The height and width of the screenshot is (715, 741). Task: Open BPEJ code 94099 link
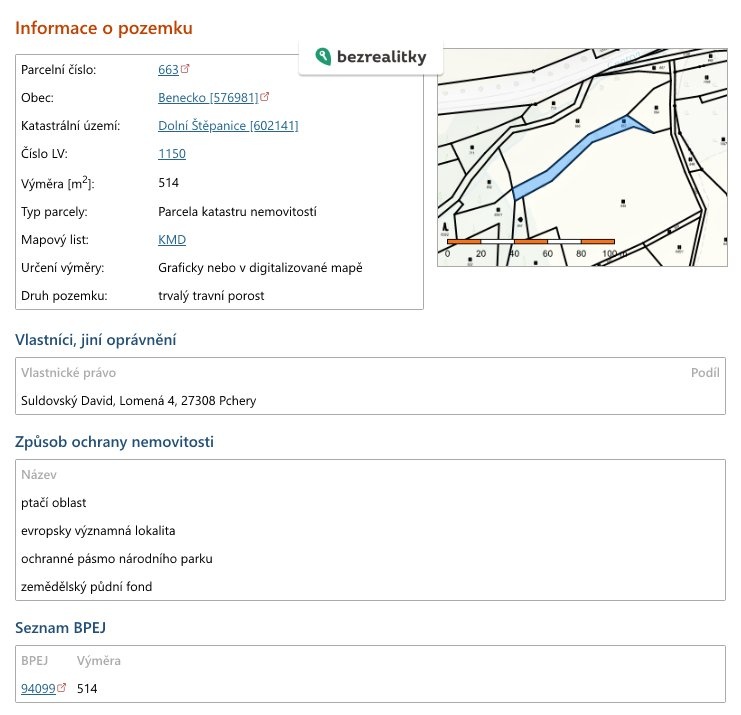(38, 689)
